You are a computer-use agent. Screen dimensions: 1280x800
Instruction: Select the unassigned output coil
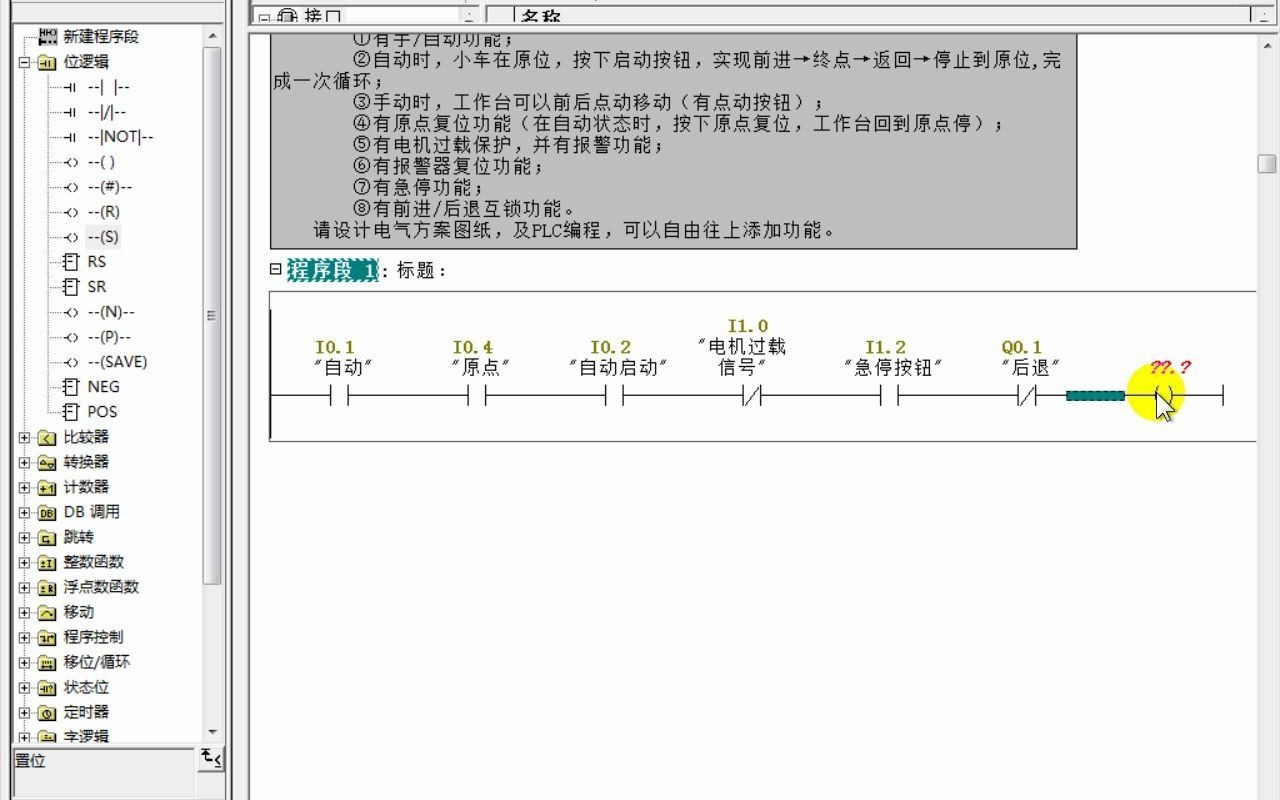click(1164, 397)
